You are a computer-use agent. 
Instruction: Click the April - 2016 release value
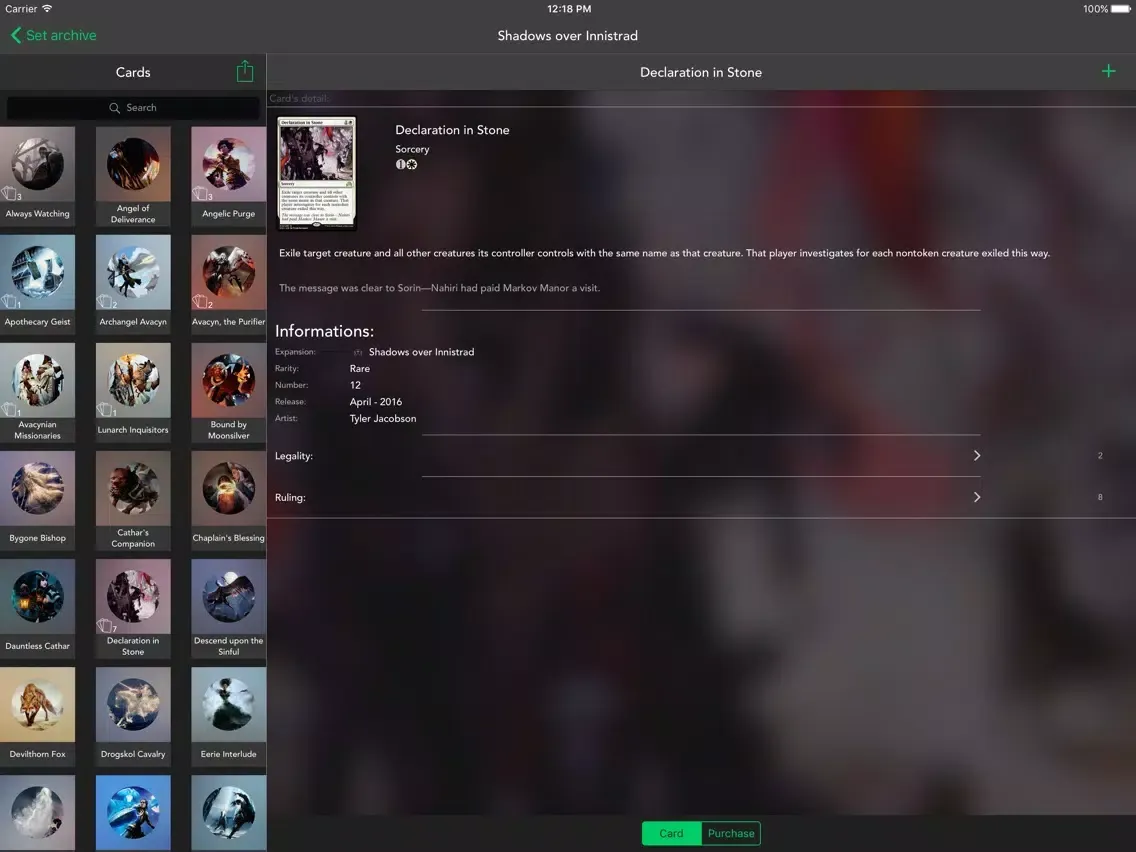[x=375, y=402]
